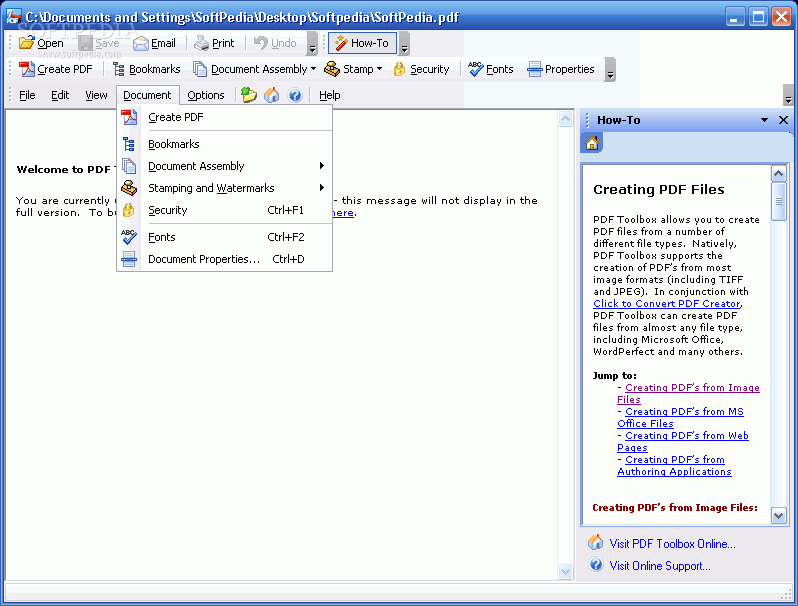The height and width of the screenshot is (606, 798).
Task: Click the home icon in the menu bar
Action: 271,95
